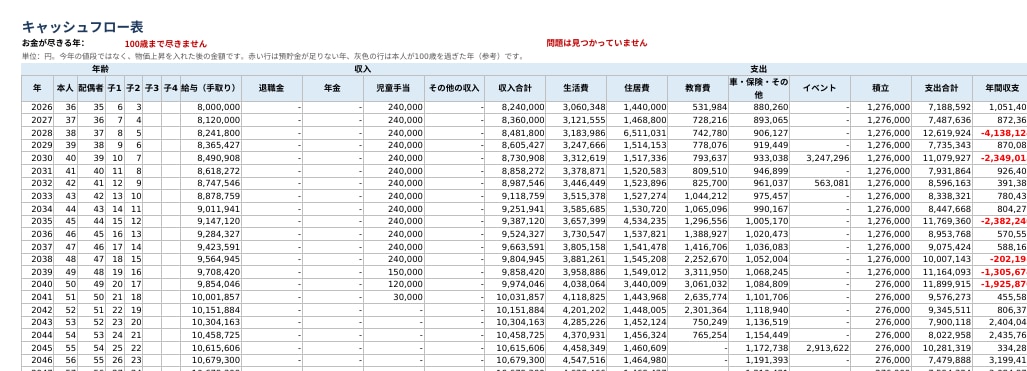Select income total cell 9,974,046

tap(515, 285)
